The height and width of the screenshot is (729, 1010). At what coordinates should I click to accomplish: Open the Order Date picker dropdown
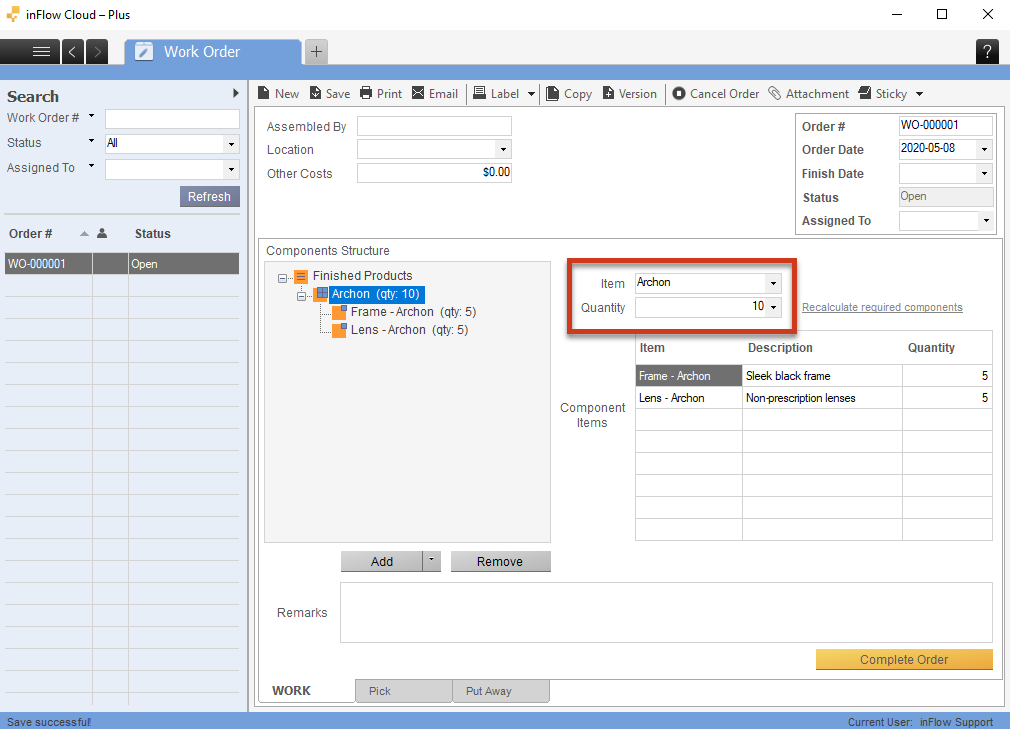tap(984, 149)
